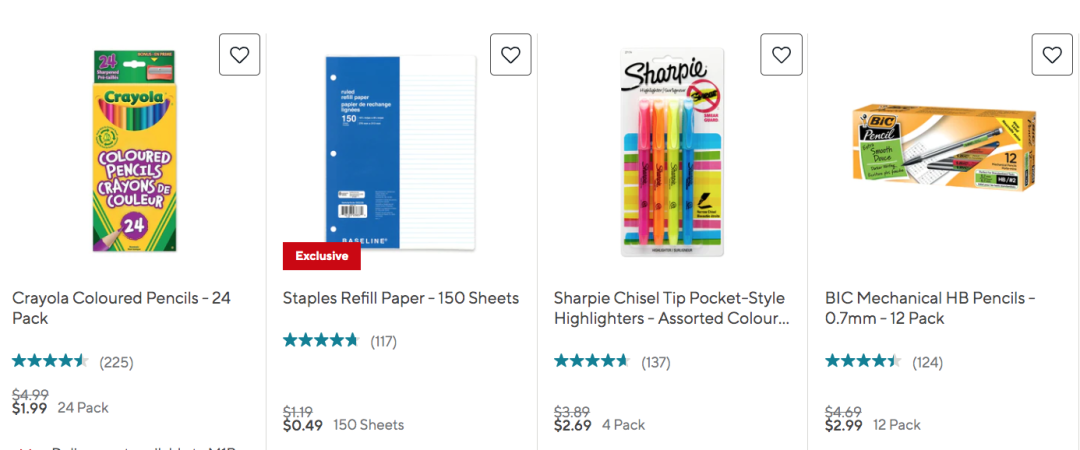Viewport: 1080px width, 450px height.
Task: Select the $0.49 refill paper price
Action: (303, 425)
